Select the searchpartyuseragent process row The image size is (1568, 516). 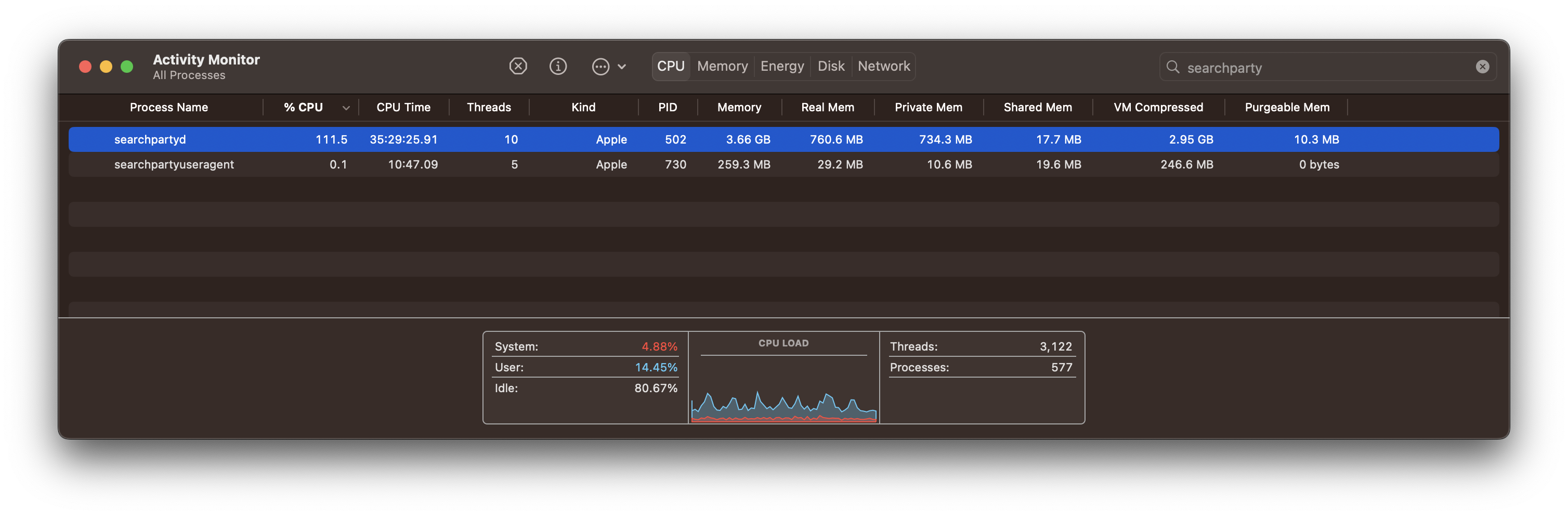coord(783,164)
